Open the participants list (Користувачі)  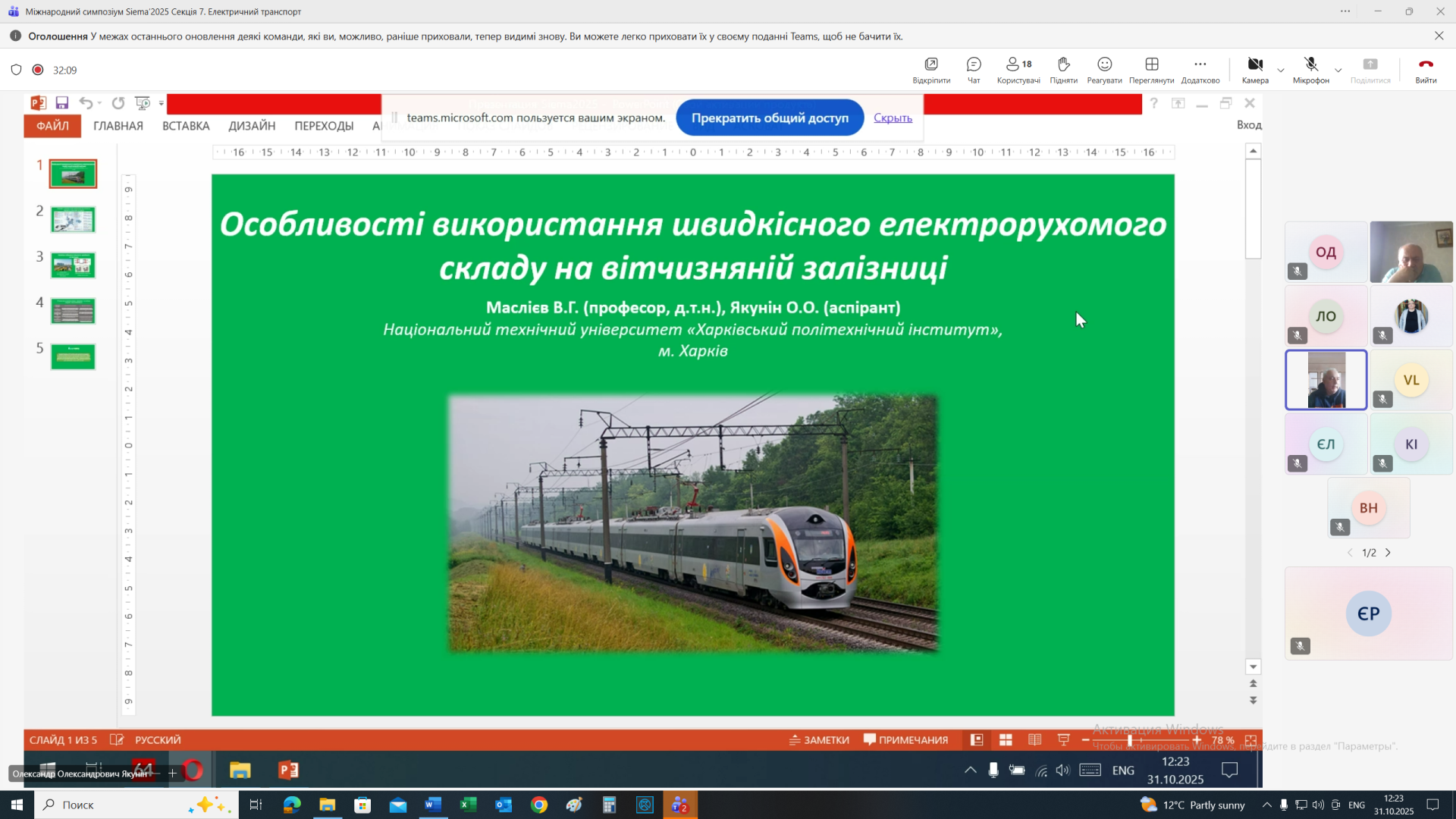pos(1018,69)
